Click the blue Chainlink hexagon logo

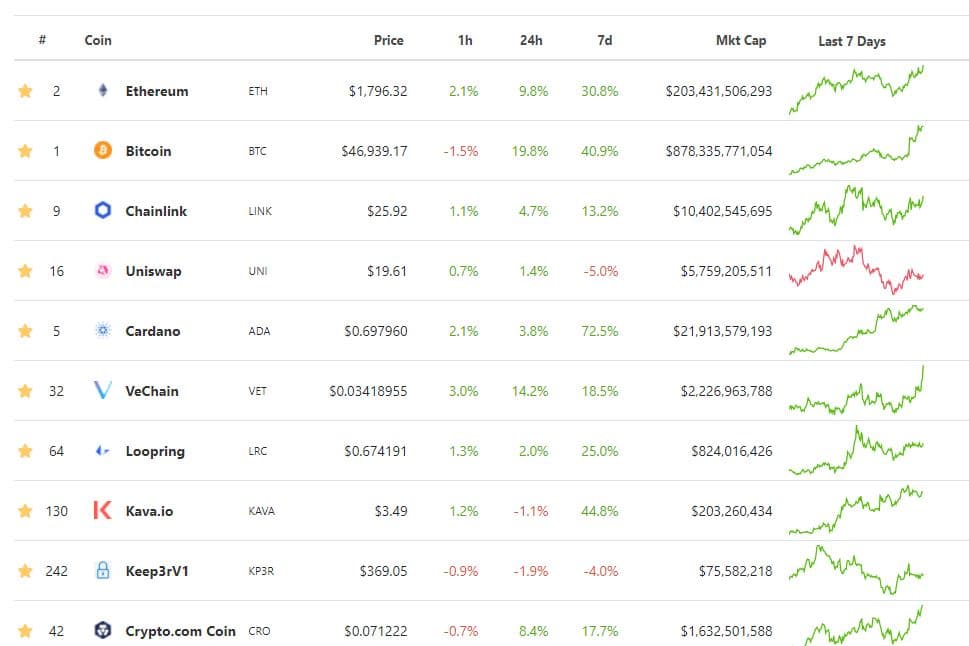tap(103, 210)
